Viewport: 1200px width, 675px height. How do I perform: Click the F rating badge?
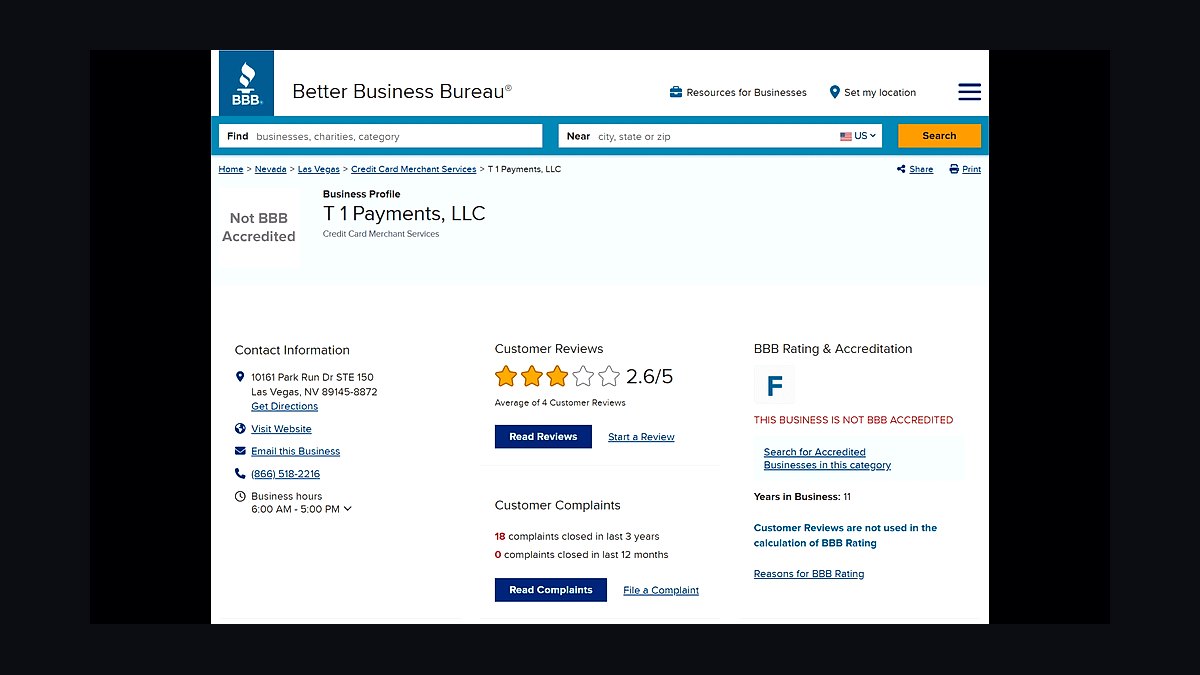pos(774,385)
